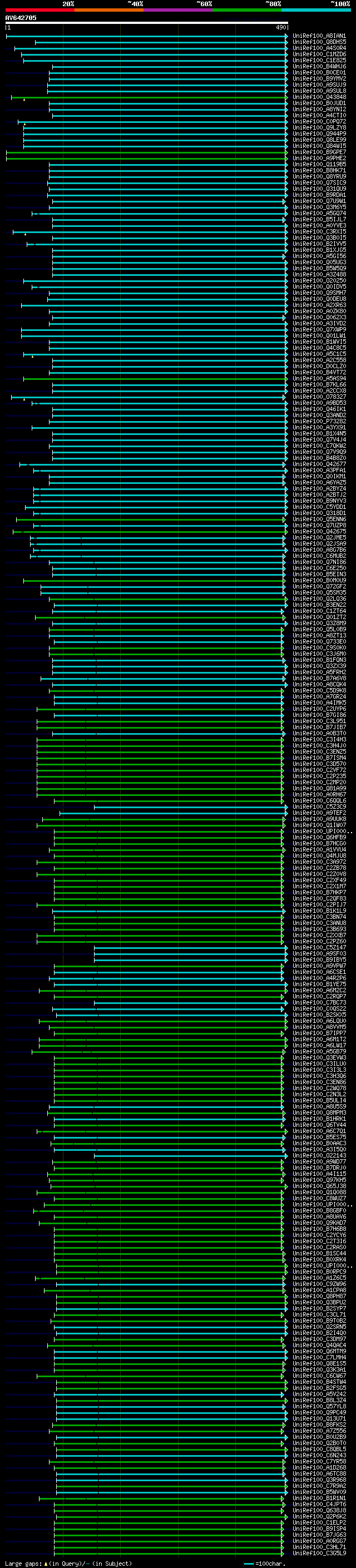Viewport: 356px width, 1568px height.
Task: Click cyan alignment bar for UniRef100_C5Z147
Action: click(x=190, y=948)
